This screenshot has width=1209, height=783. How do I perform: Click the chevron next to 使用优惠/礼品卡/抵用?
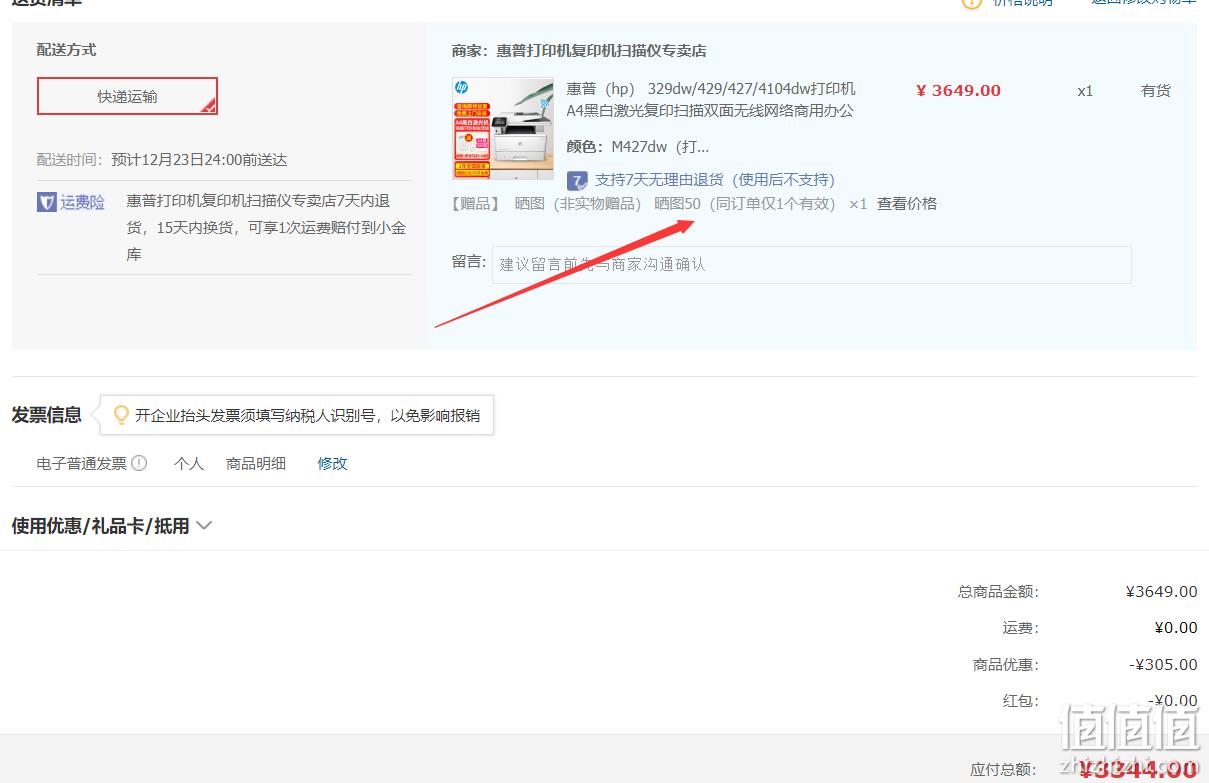[204, 525]
